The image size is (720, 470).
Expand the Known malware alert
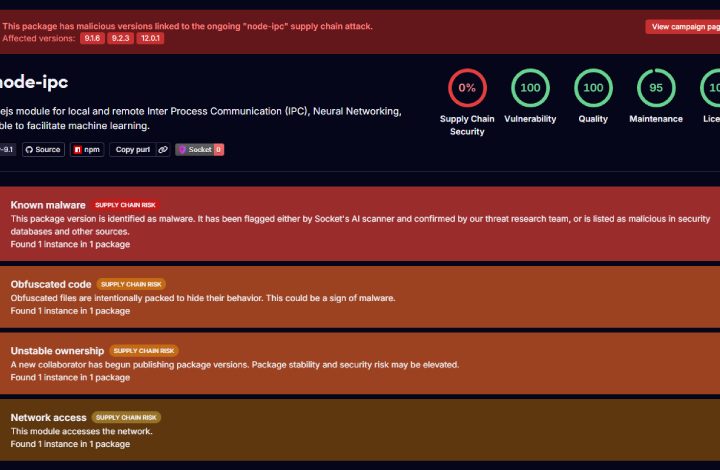[360, 224]
